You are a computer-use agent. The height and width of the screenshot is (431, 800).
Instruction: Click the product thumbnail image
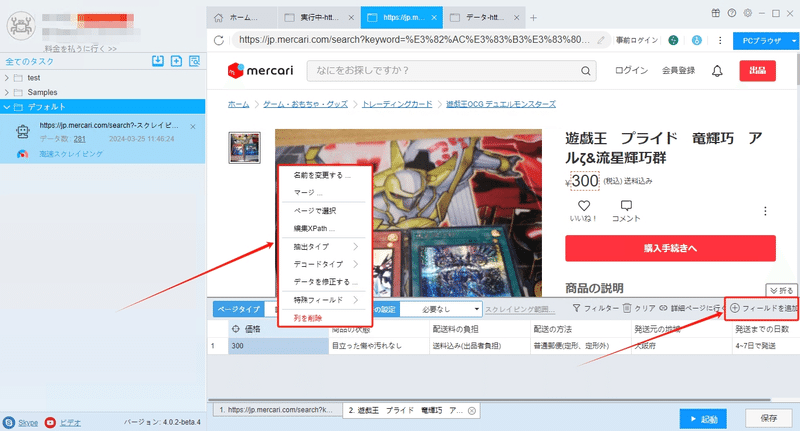[244, 147]
